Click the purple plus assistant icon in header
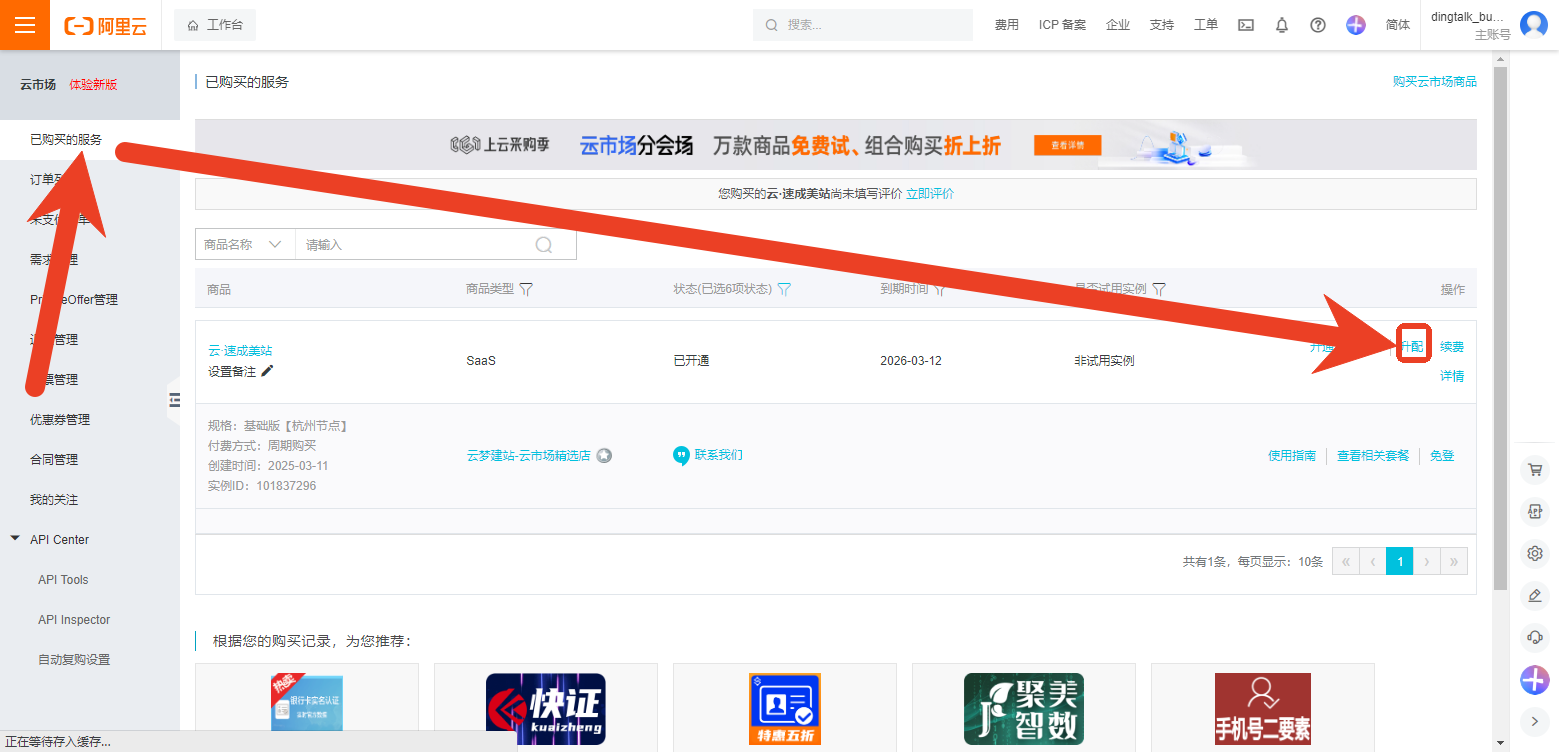 1356,25
